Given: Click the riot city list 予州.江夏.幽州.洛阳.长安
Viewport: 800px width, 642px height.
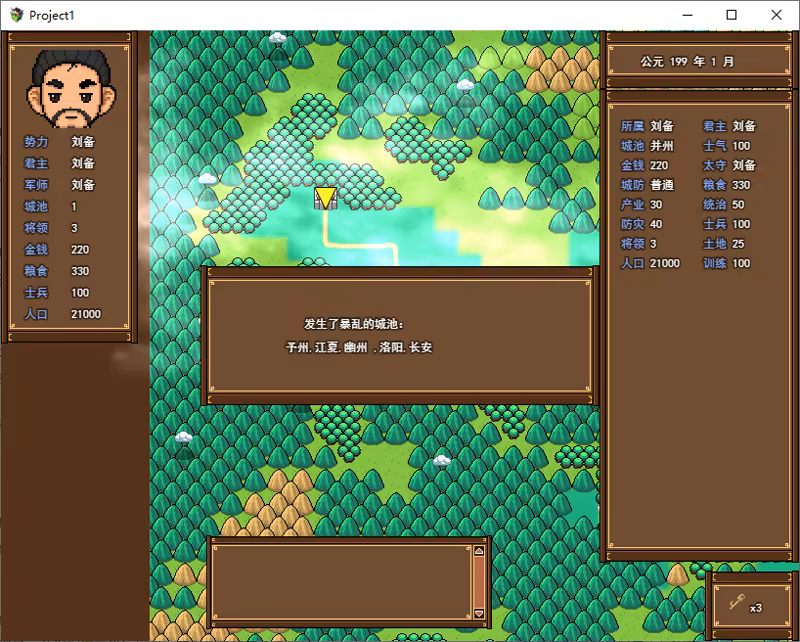Looking at the screenshot, I should [x=359, y=348].
